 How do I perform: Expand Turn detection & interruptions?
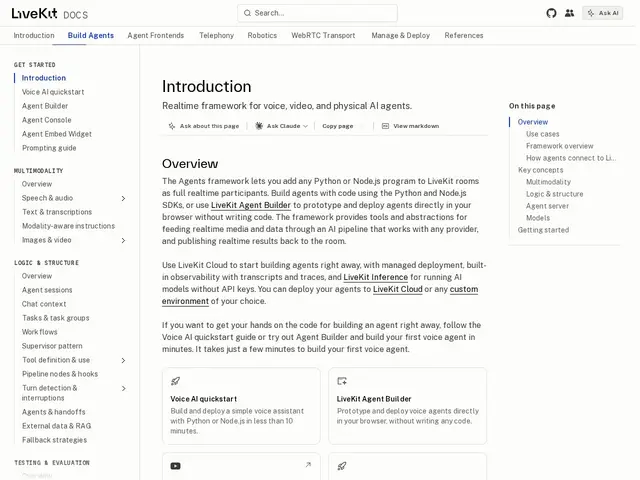click(x=123, y=388)
